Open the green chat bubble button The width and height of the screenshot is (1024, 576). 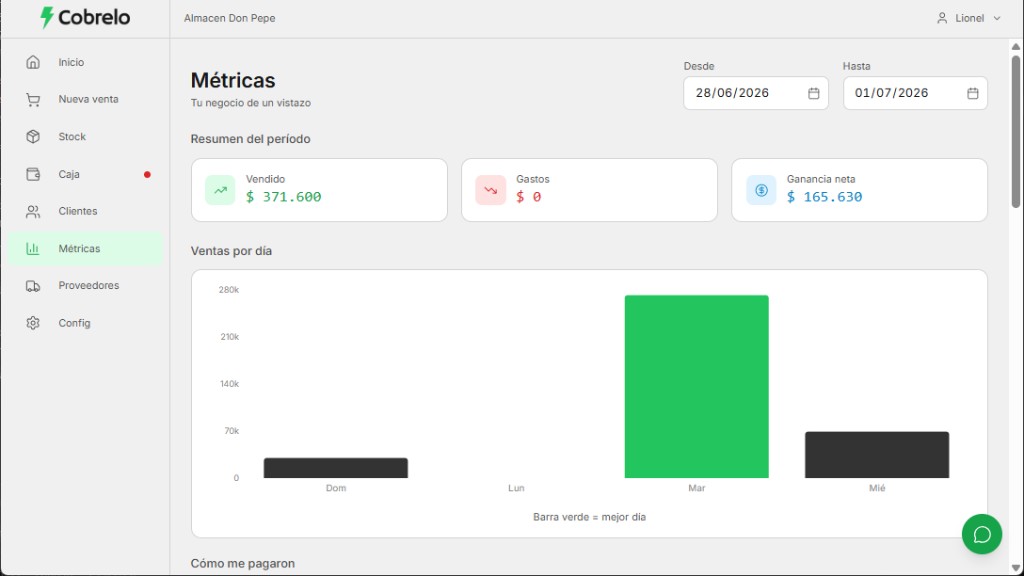982,534
